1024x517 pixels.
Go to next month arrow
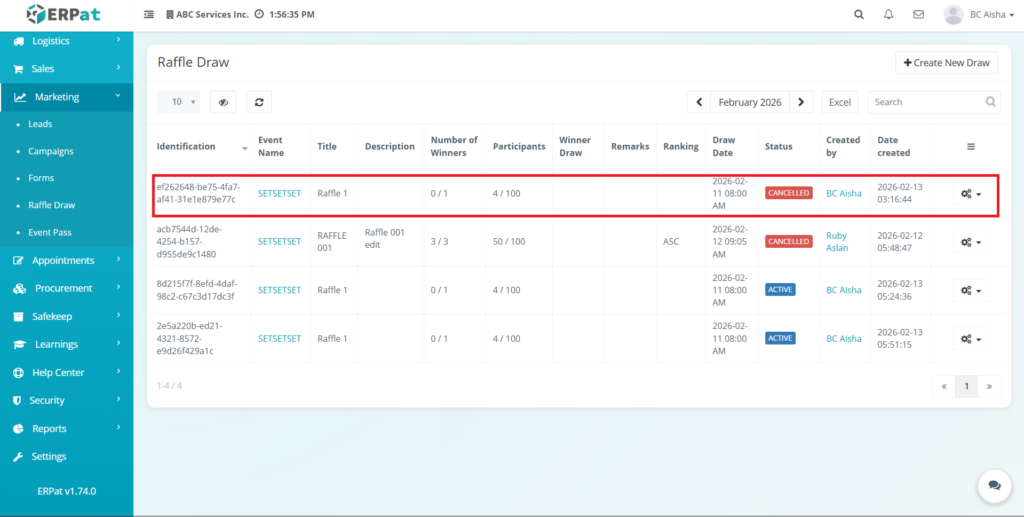pyautogui.click(x=801, y=102)
